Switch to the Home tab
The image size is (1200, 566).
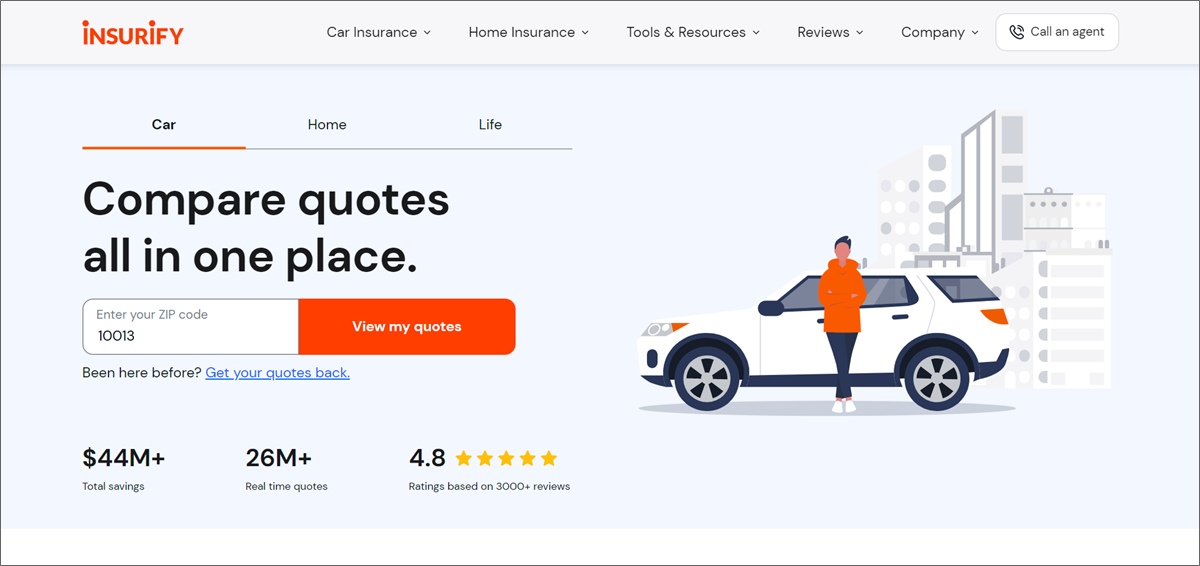327,125
